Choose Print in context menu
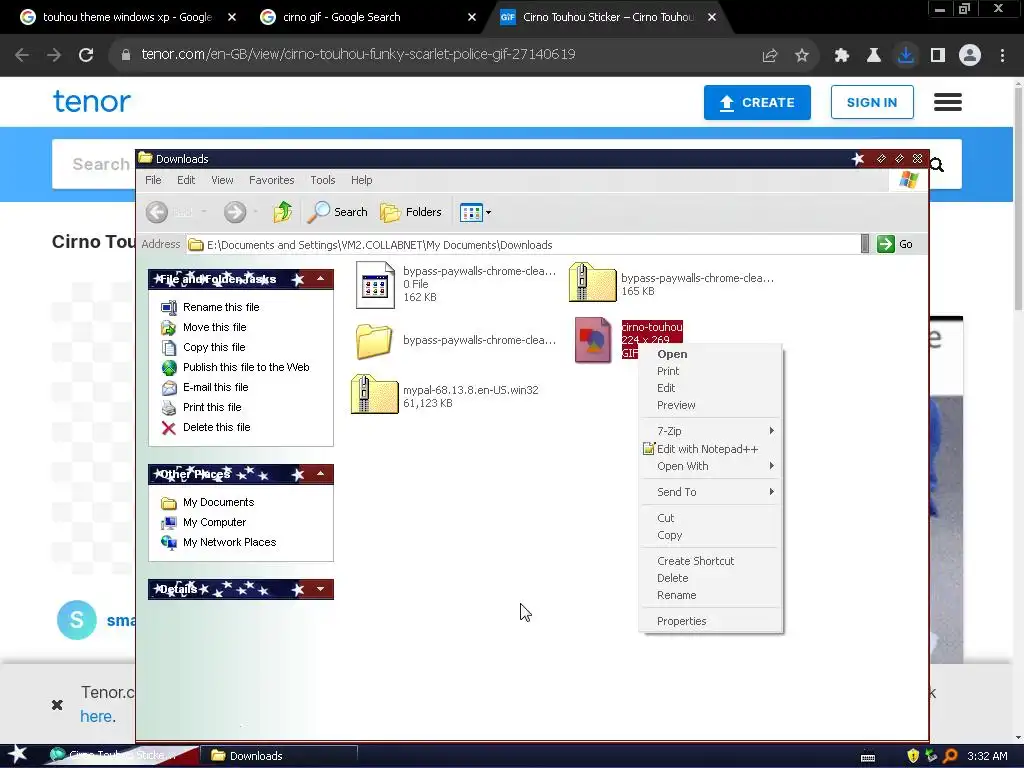The image size is (1024, 768). click(x=711, y=371)
